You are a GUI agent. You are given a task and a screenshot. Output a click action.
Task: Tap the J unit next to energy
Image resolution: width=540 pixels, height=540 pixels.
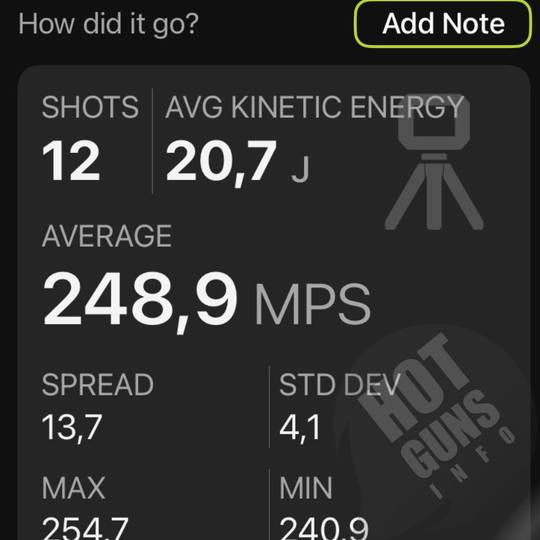301,169
